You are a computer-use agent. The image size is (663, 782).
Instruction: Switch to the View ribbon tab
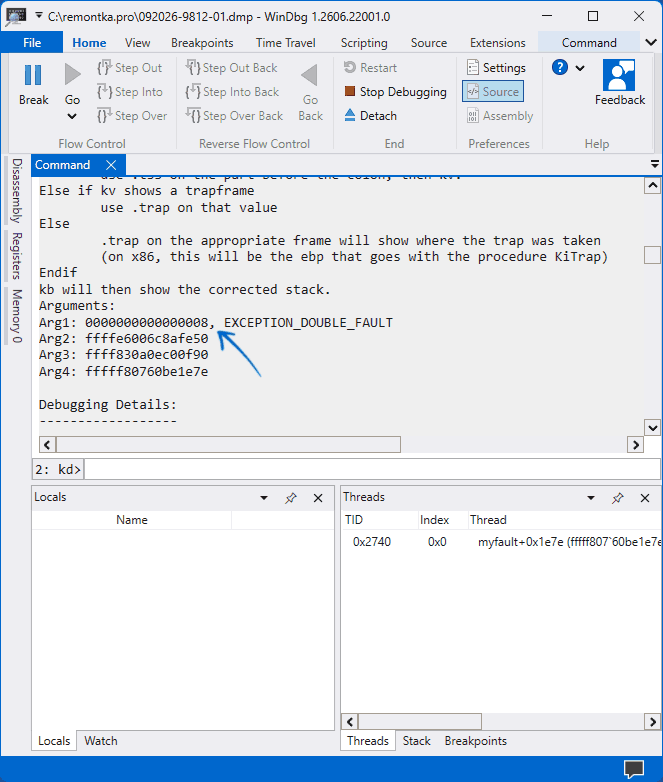click(x=137, y=42)
